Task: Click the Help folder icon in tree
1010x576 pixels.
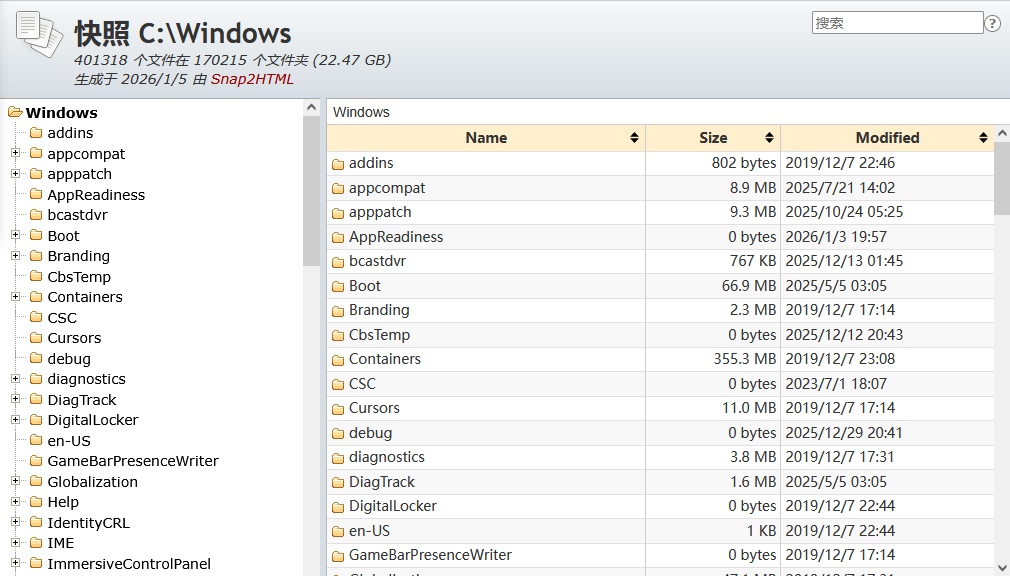Action: coord(36,502)
